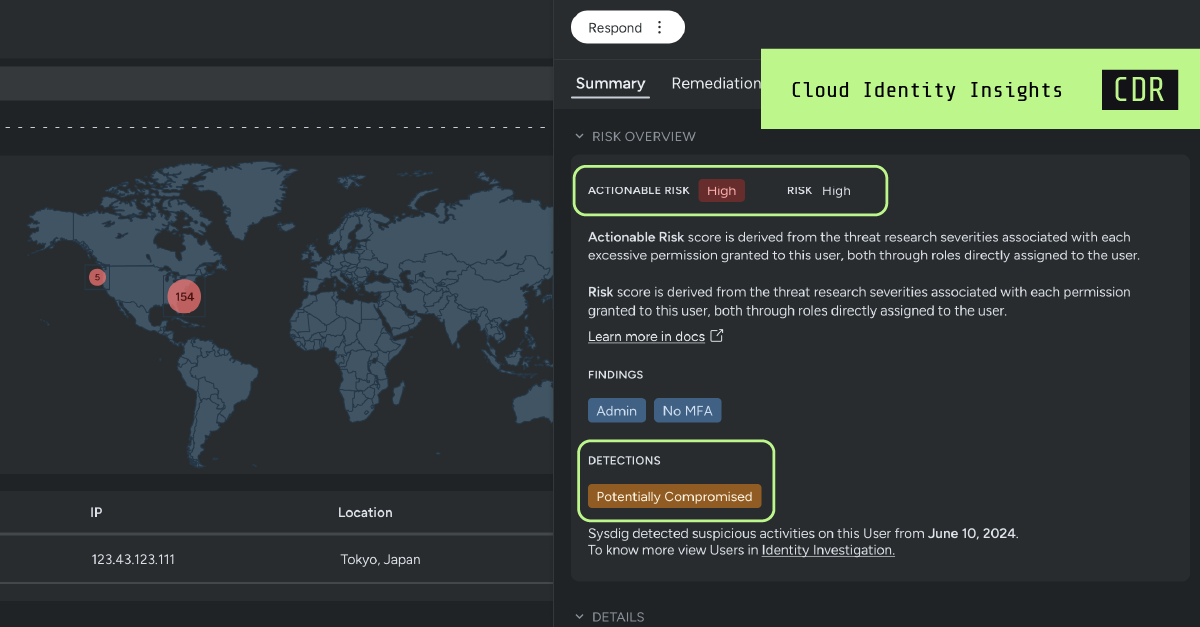Select the 154 cluster marker on the map

[184, 296]
